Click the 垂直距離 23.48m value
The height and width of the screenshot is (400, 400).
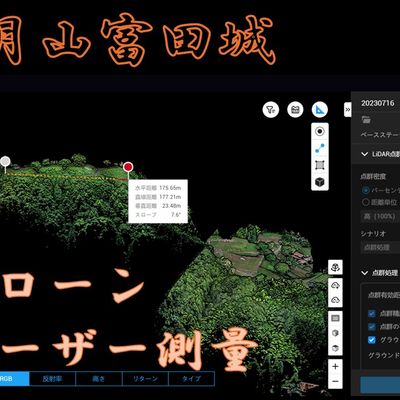(171, 206)
